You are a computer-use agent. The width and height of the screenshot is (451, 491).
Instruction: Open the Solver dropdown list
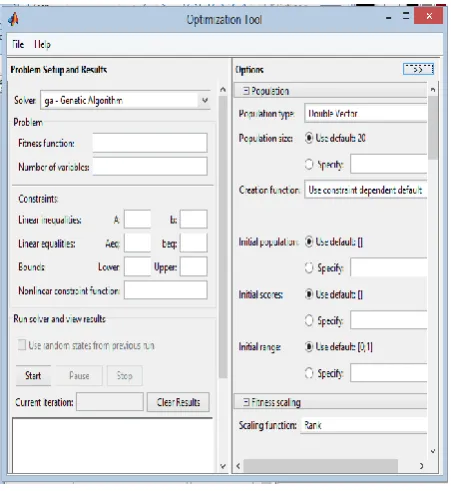[125, 100]
